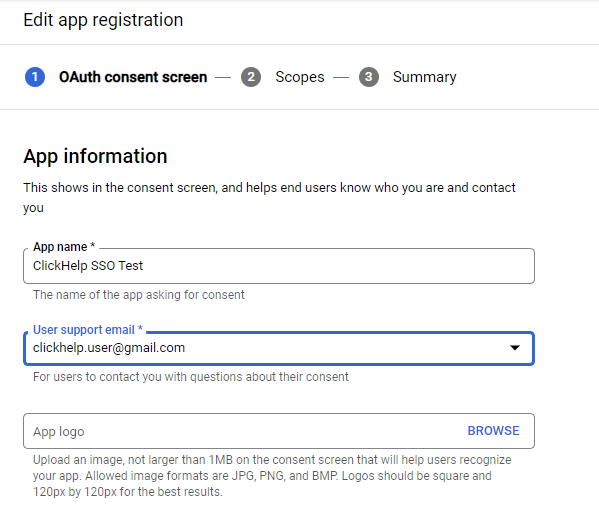This screenshot has width=599, height=523.
Task: Click the dropdown arrow in support email
Action: [515, 348]
